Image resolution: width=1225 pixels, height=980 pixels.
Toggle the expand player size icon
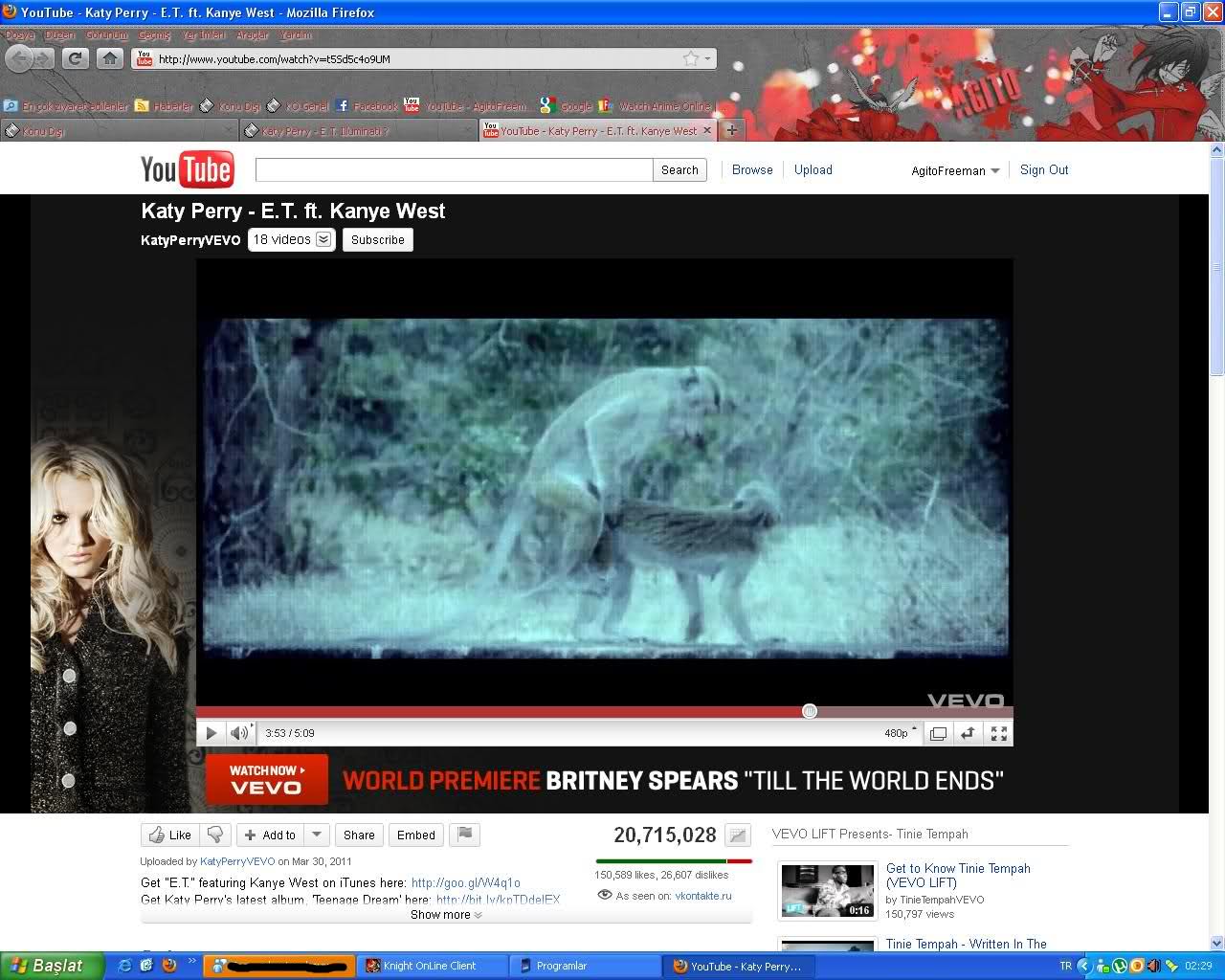(969, 733)
